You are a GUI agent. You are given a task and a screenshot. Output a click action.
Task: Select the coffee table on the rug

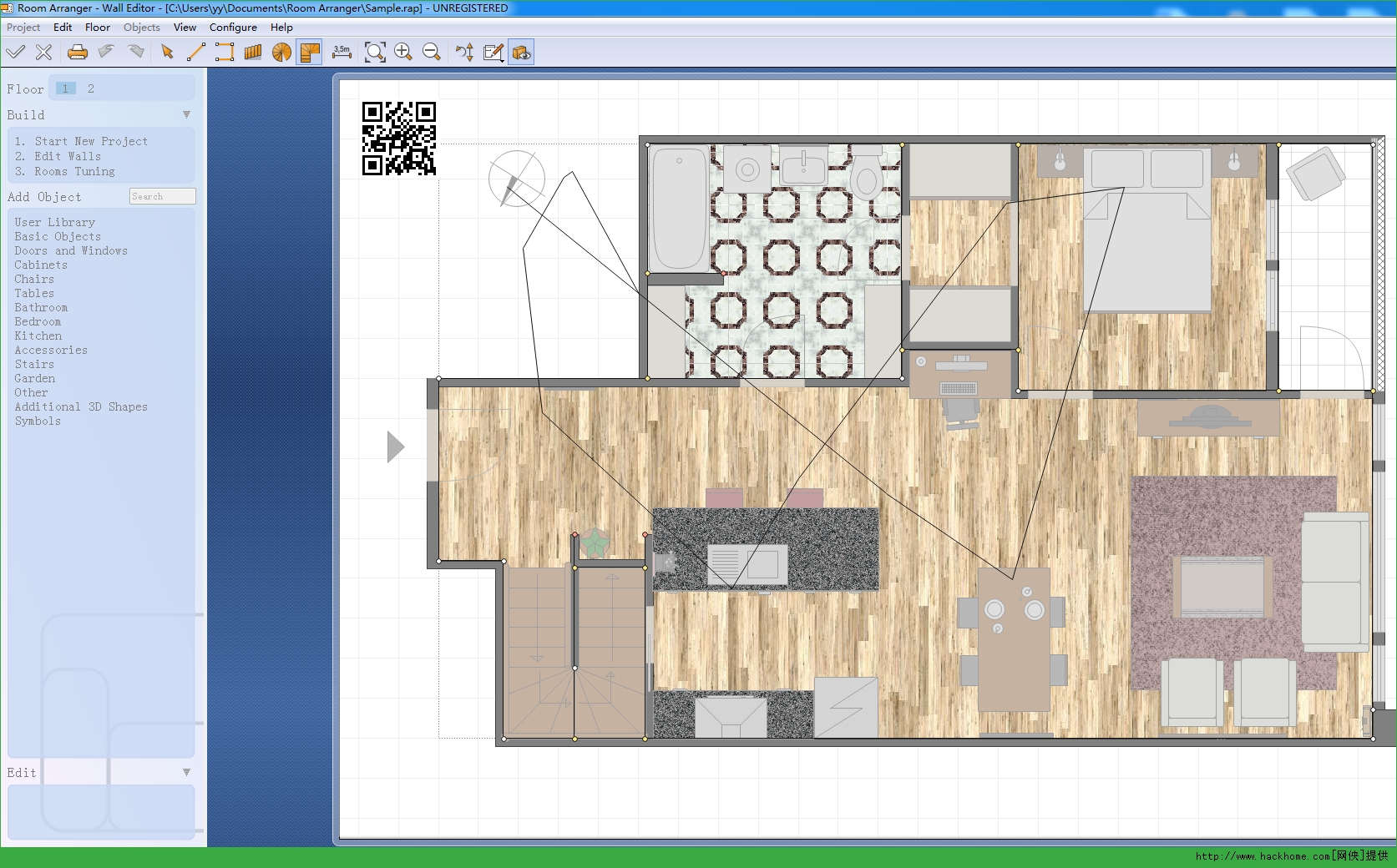click(x=1222, y=588)
